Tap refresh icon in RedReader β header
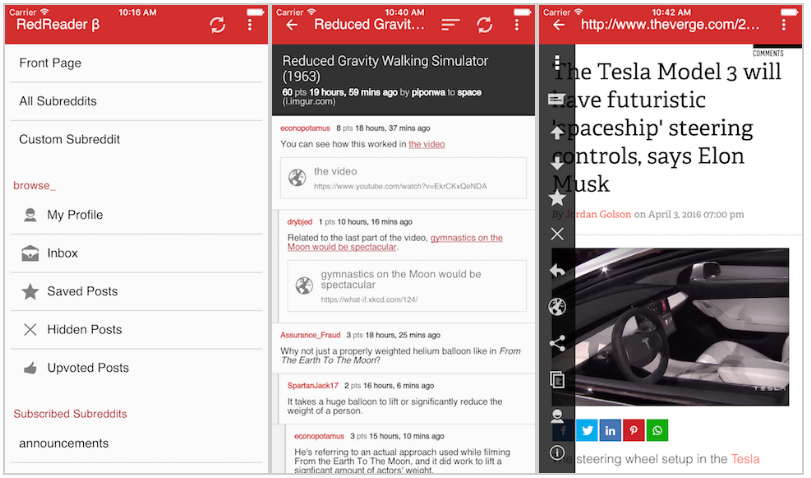Image resolution: width=811 pixels, height=478 pixels. click(218, 24)
